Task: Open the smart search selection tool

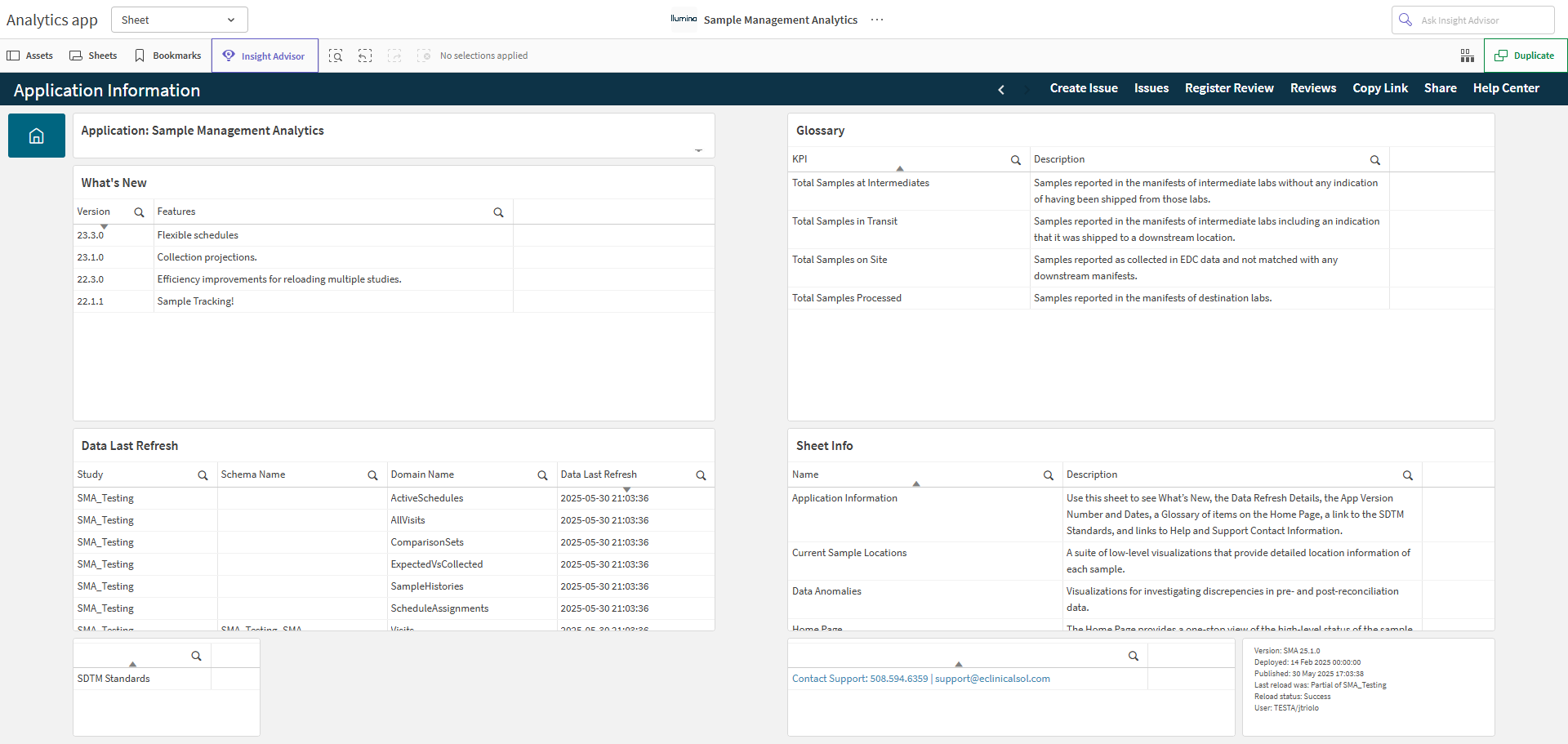Action: coord(336,56)
